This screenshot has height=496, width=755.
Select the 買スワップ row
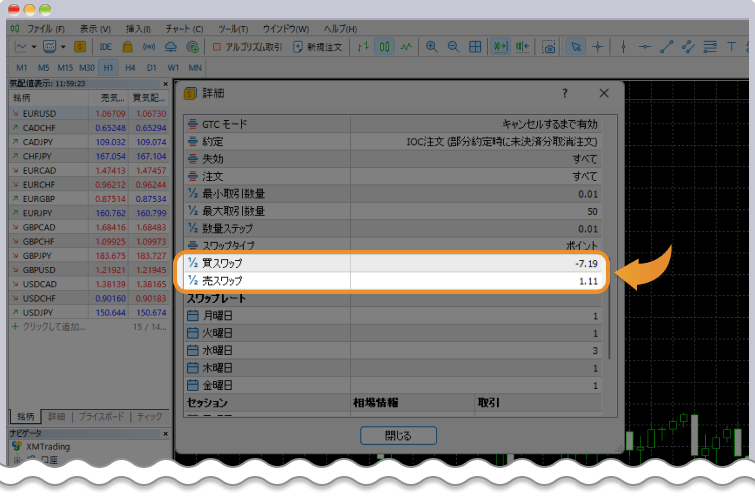pyautogui.click(x=392, y=263)
